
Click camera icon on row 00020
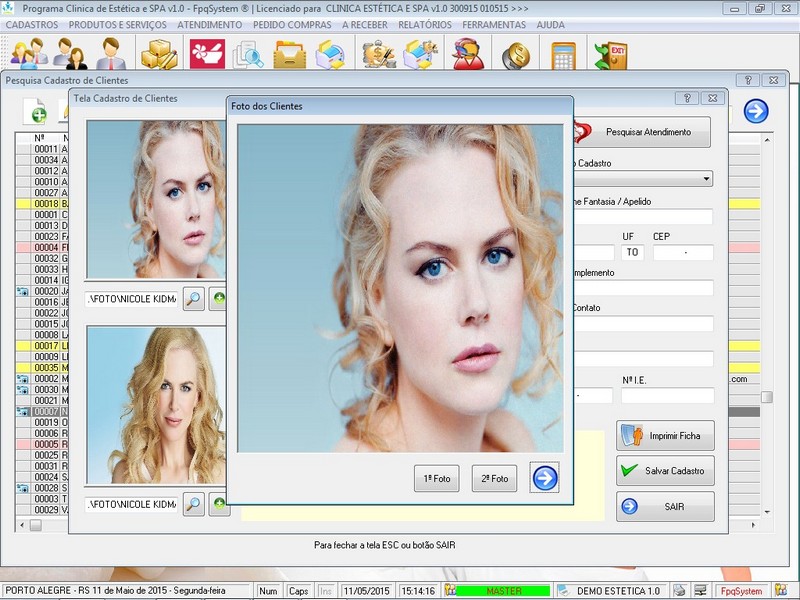(22, 291)
